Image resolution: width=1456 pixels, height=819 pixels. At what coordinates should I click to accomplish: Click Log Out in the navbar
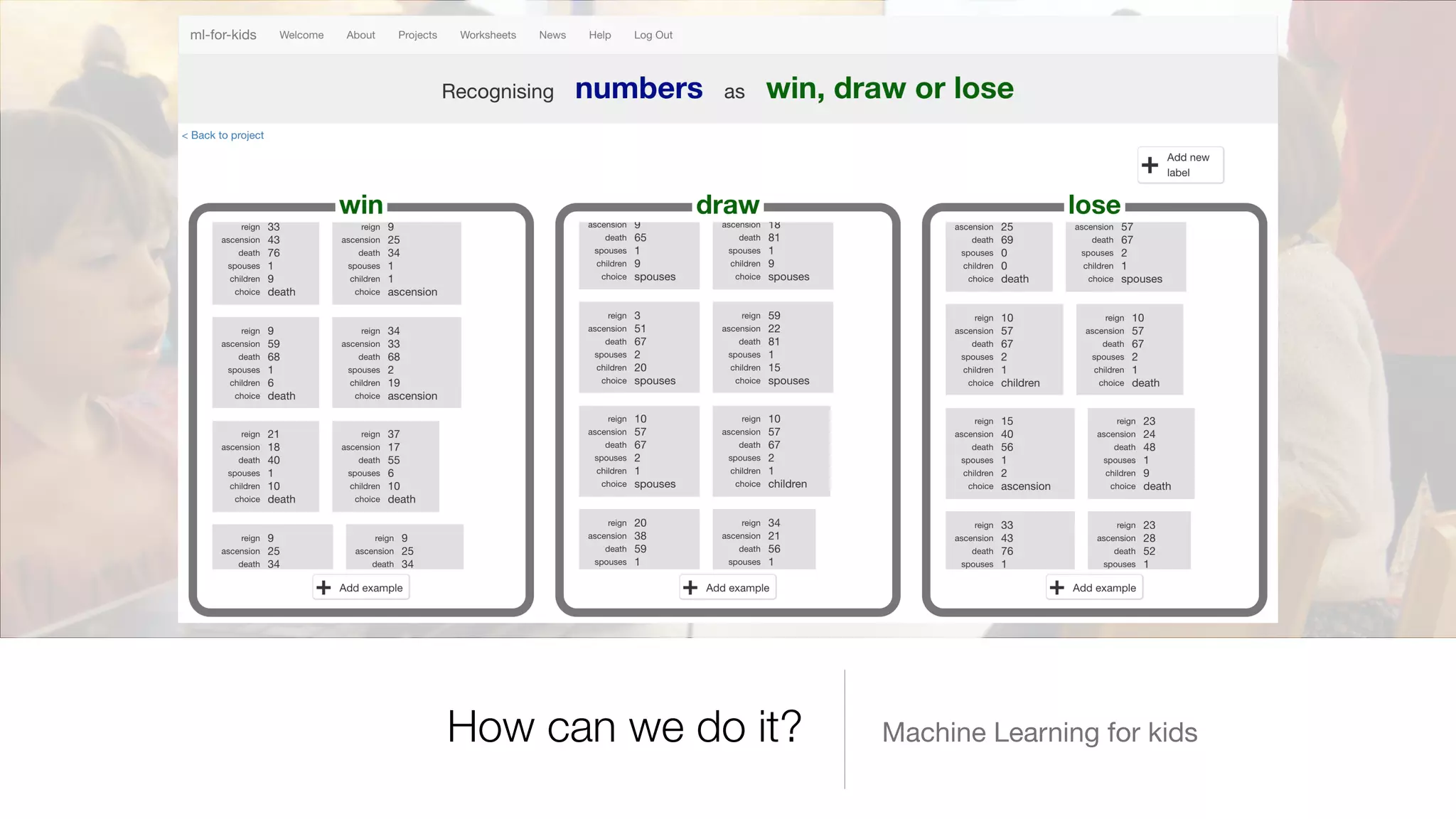653,35
